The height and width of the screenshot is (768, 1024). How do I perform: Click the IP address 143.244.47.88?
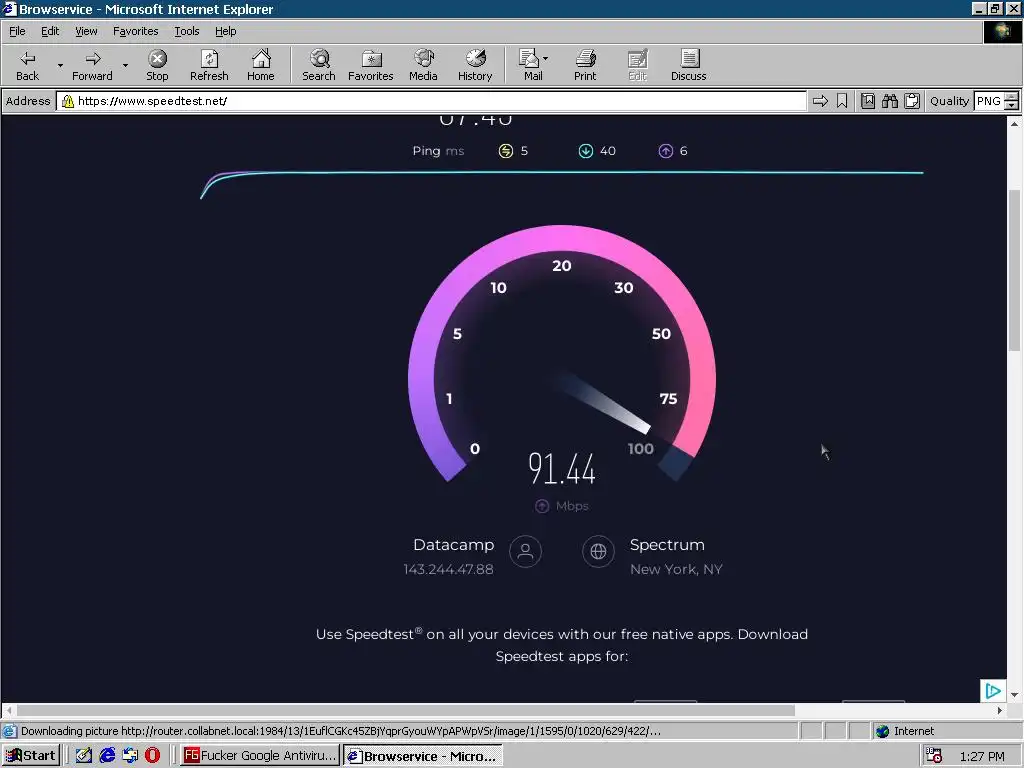448,569
